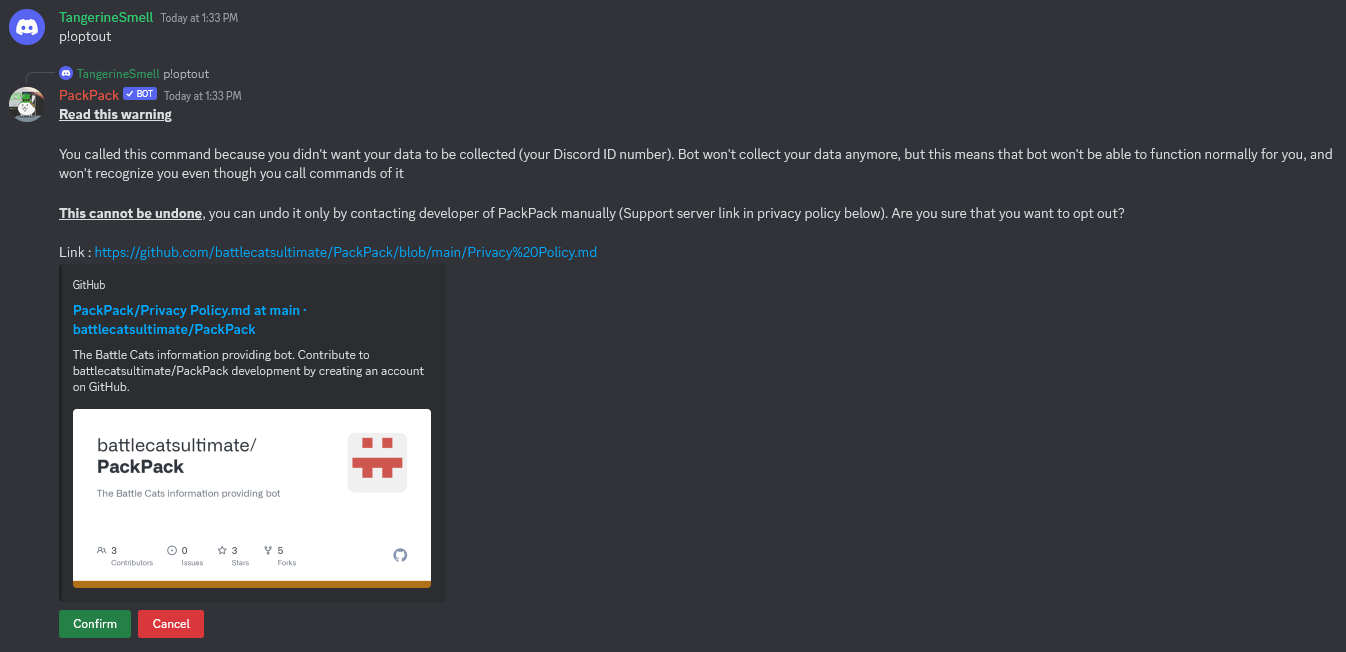Click the issues icon in the card

(172, 550)
